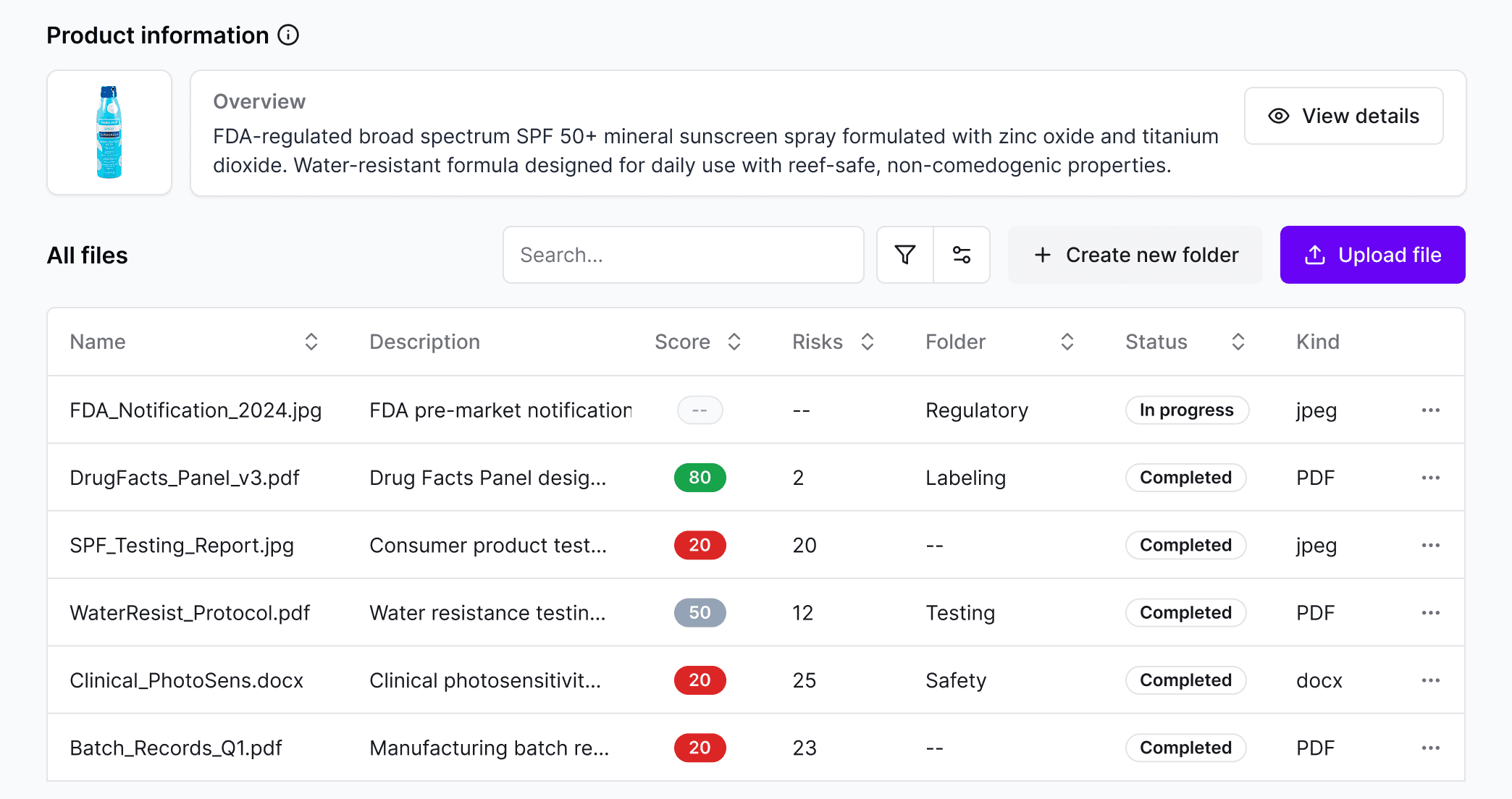Image resolution: width=1512 pixels, height=799 pixels.
Task: Sort the table by the Name column
Action: click(x=311, y=341)
